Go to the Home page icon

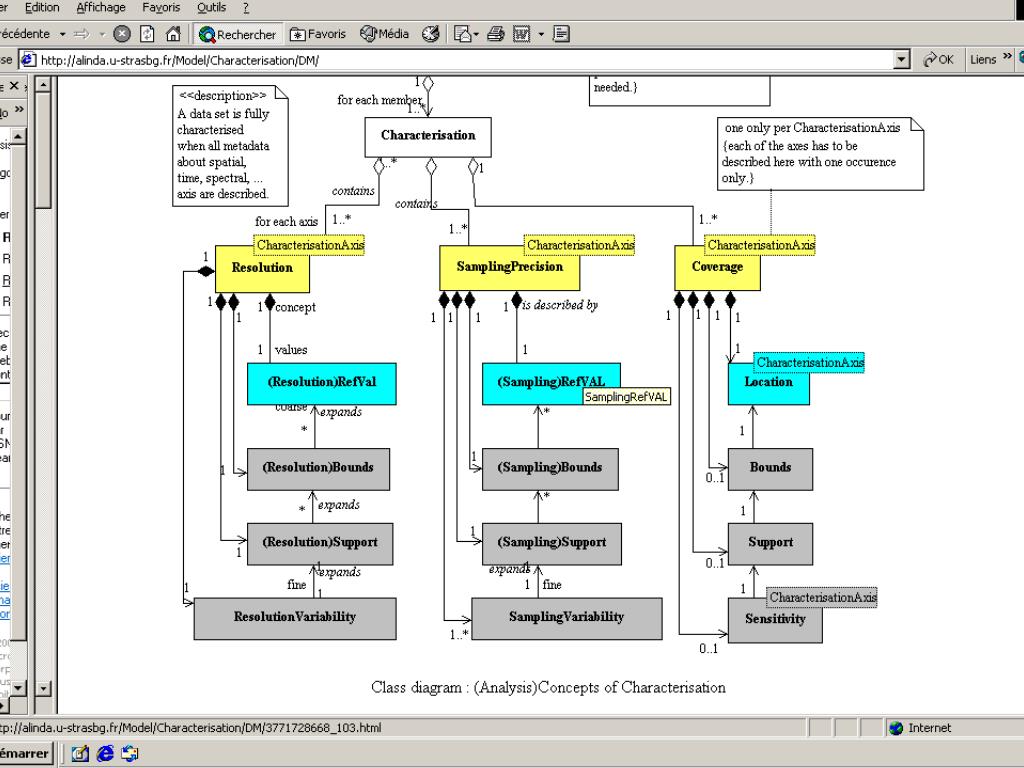click(172, 34)
